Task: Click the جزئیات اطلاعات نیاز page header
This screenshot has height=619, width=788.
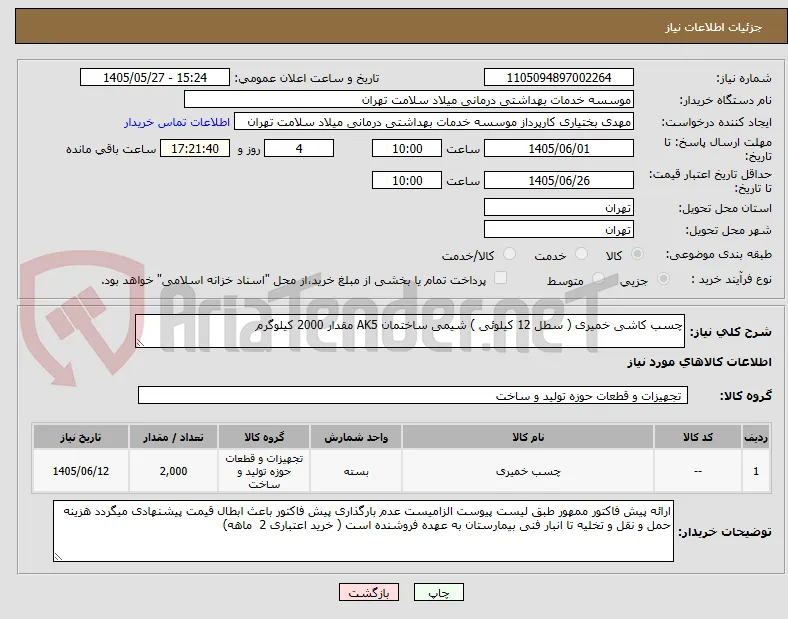Action: (714, 27)
